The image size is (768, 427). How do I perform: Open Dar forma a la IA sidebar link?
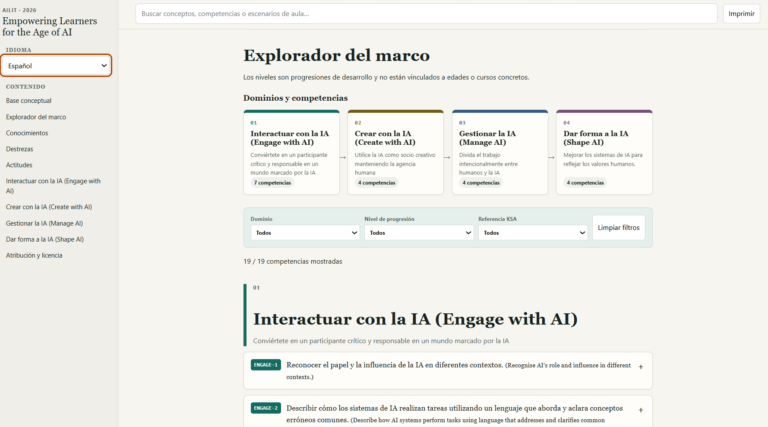point(45,239)
